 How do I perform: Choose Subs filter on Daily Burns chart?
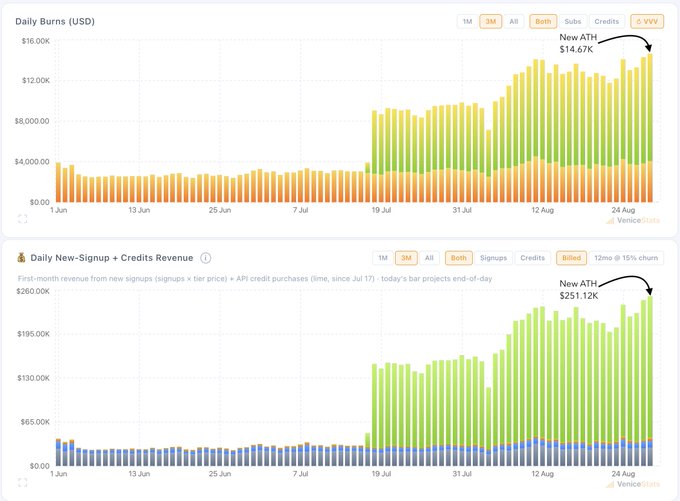pos(572,21)
